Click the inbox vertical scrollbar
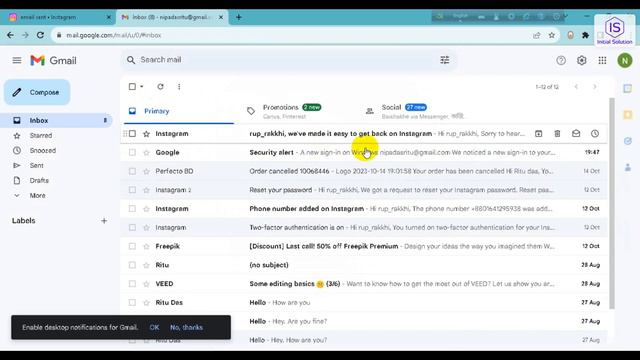This screenshot has height=360, width=640. 611,203
